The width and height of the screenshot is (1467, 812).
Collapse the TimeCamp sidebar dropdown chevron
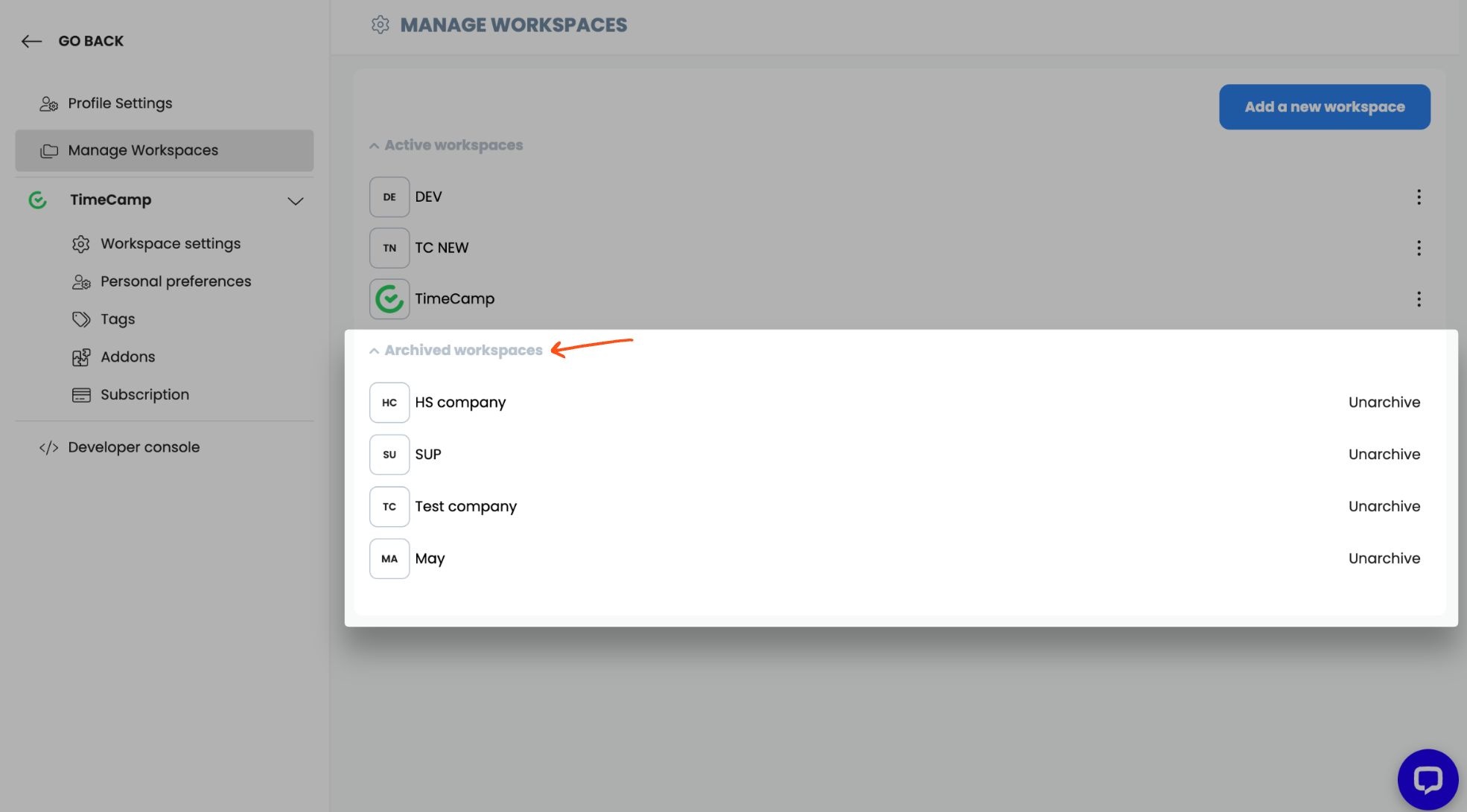(296, 201)
